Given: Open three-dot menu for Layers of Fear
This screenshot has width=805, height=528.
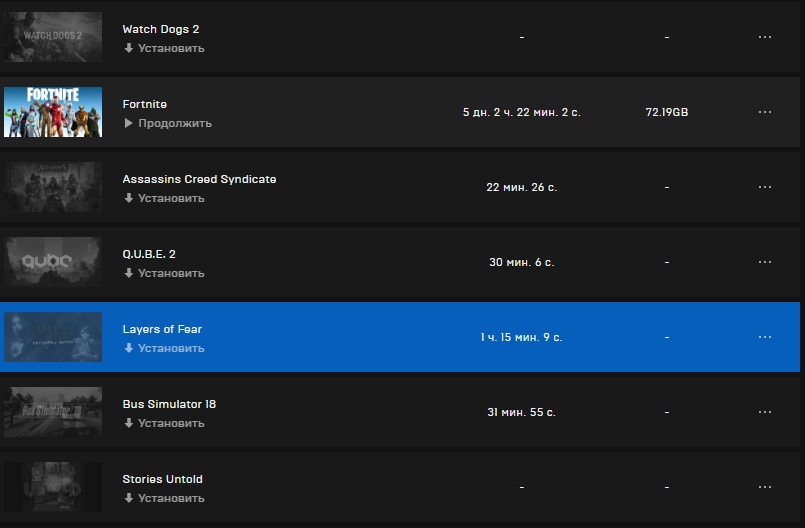Looking at the screenshot, I should 764,337.
